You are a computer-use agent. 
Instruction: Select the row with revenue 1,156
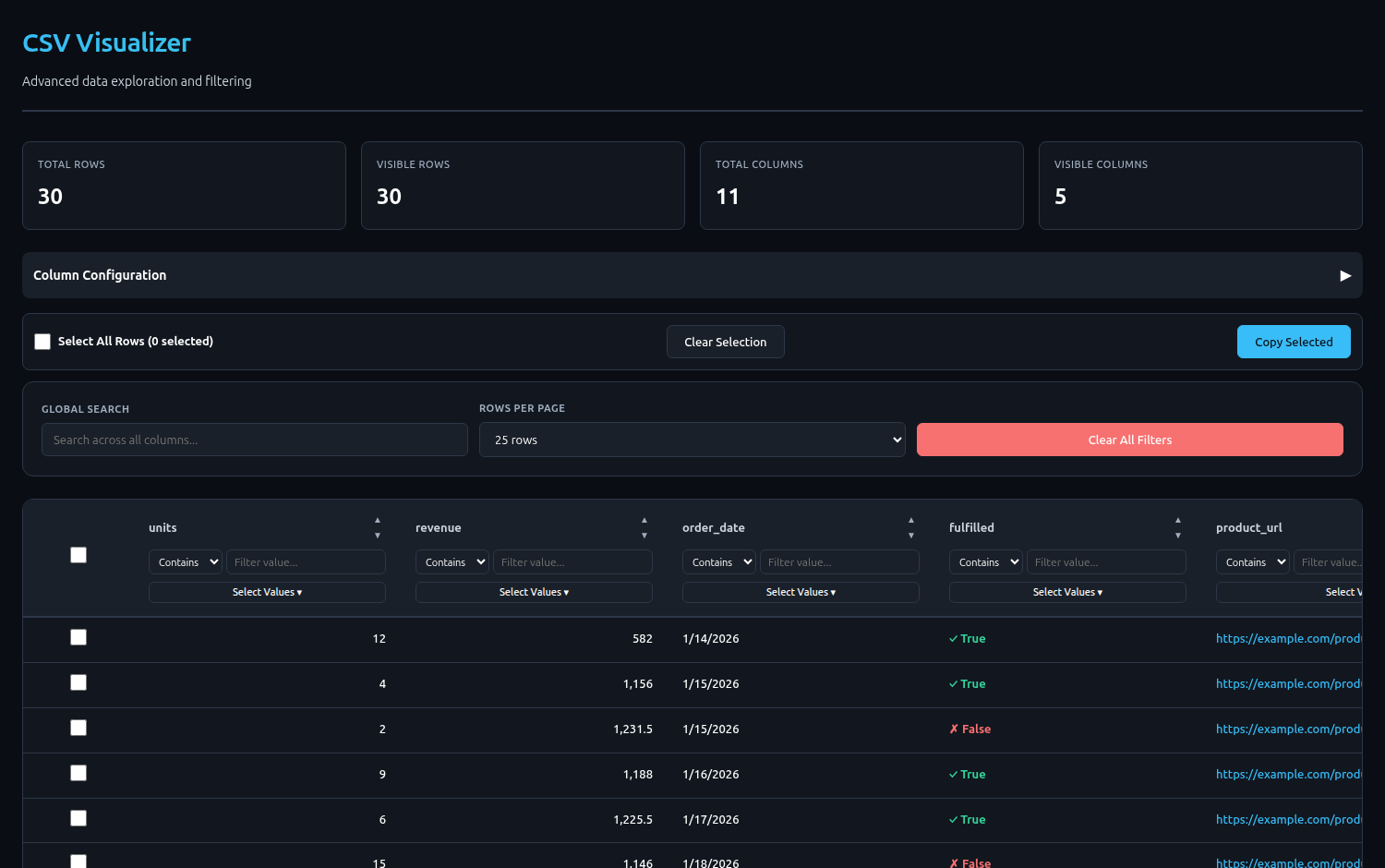click(78, 682)
